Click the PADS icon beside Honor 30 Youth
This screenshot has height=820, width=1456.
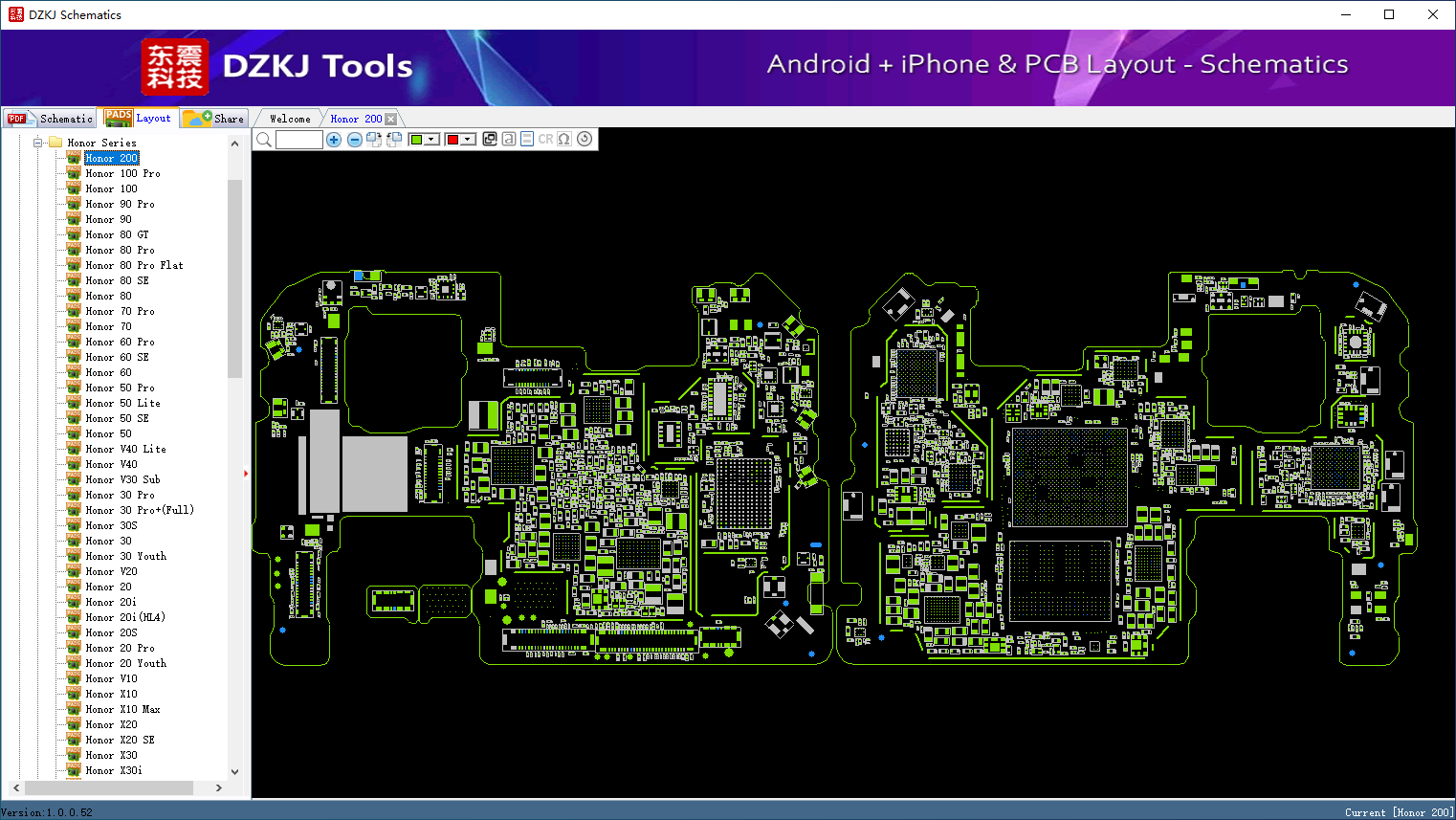74,556
